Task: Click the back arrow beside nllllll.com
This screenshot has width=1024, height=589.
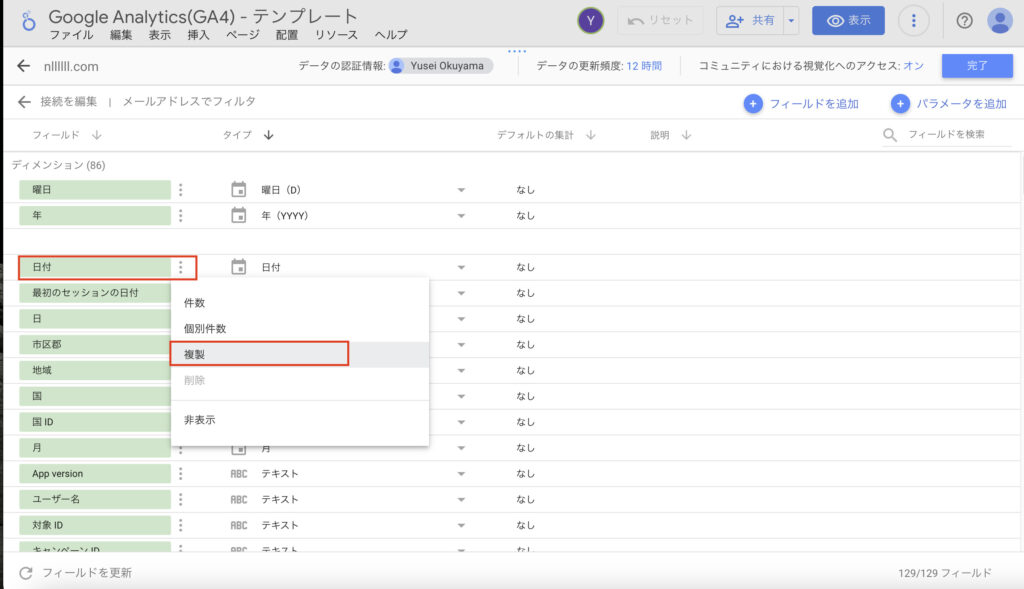Action: click(x=24, y=66)
